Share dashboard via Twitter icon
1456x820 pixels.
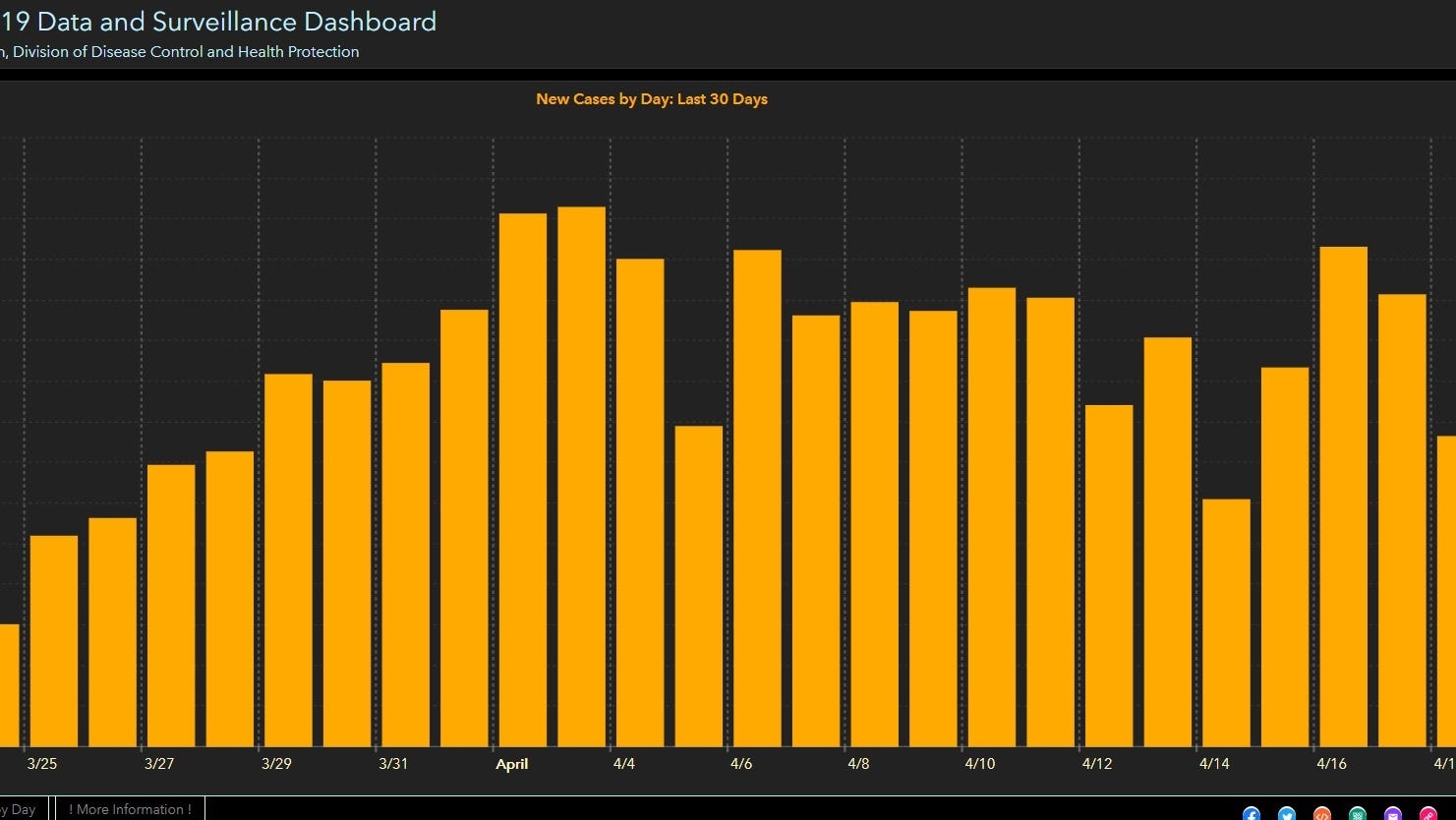pyautogui.click(x=1286, y=814)
